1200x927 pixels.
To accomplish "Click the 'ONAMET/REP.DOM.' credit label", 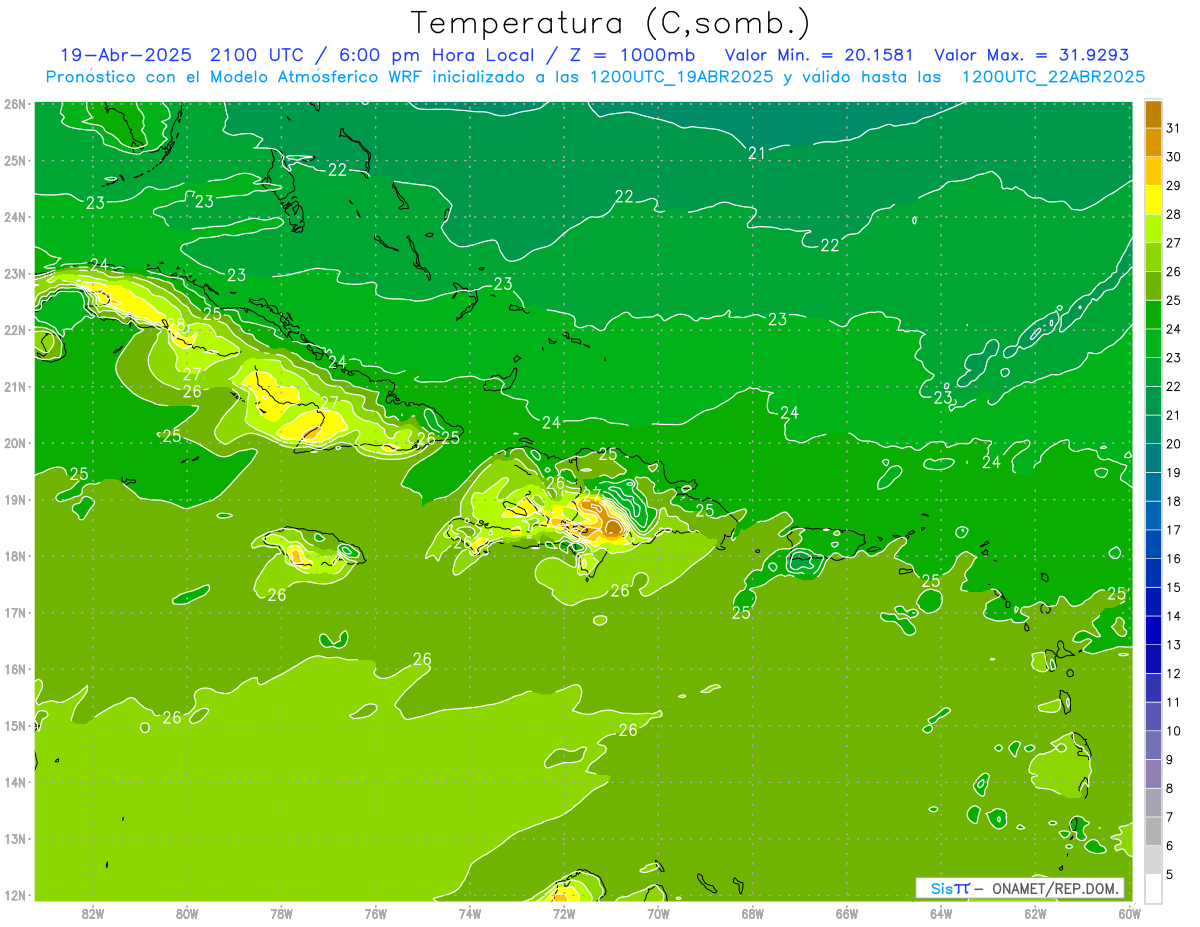I will (x=1054, y=888).
